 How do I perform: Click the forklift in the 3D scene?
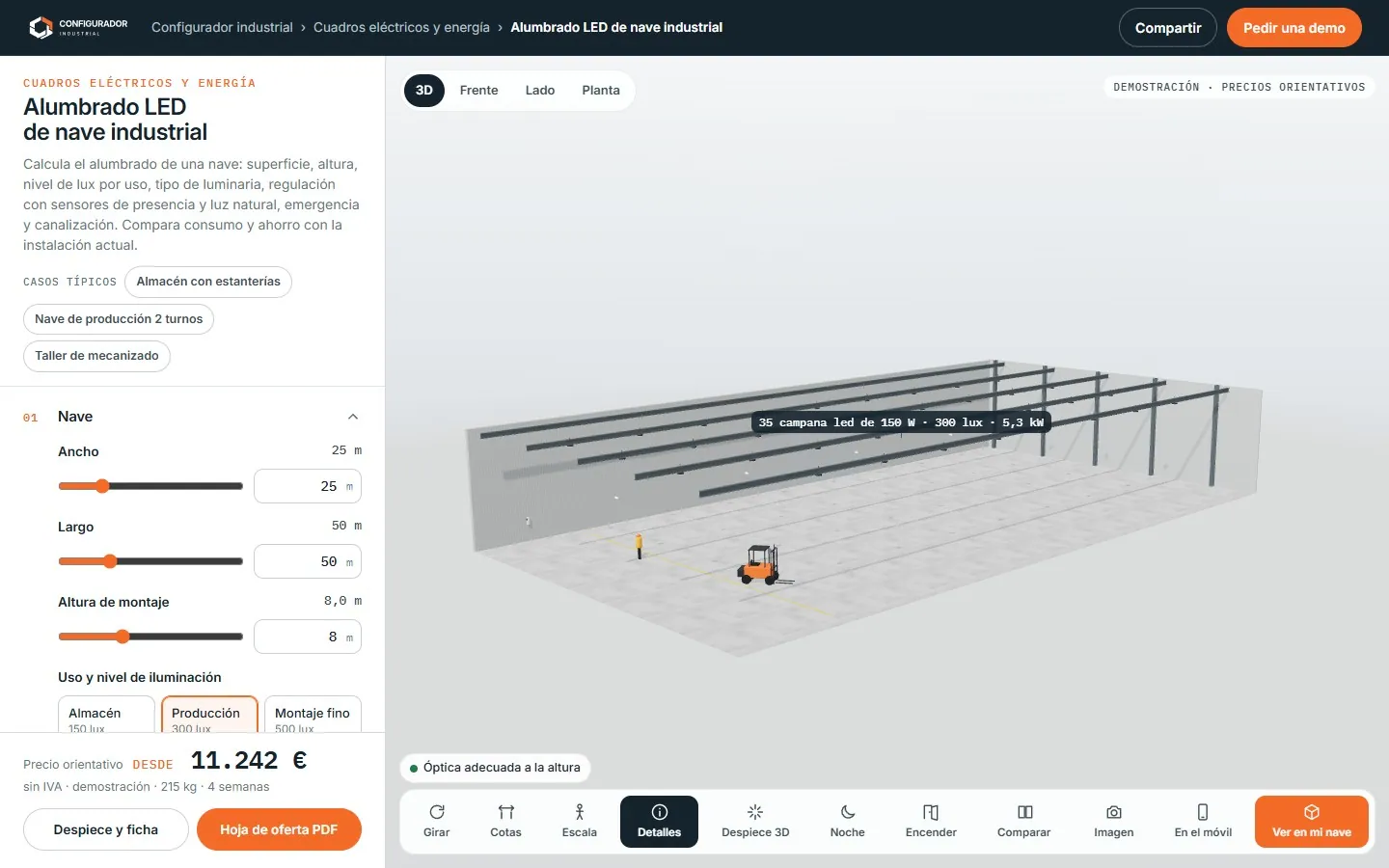pos(762,565)
